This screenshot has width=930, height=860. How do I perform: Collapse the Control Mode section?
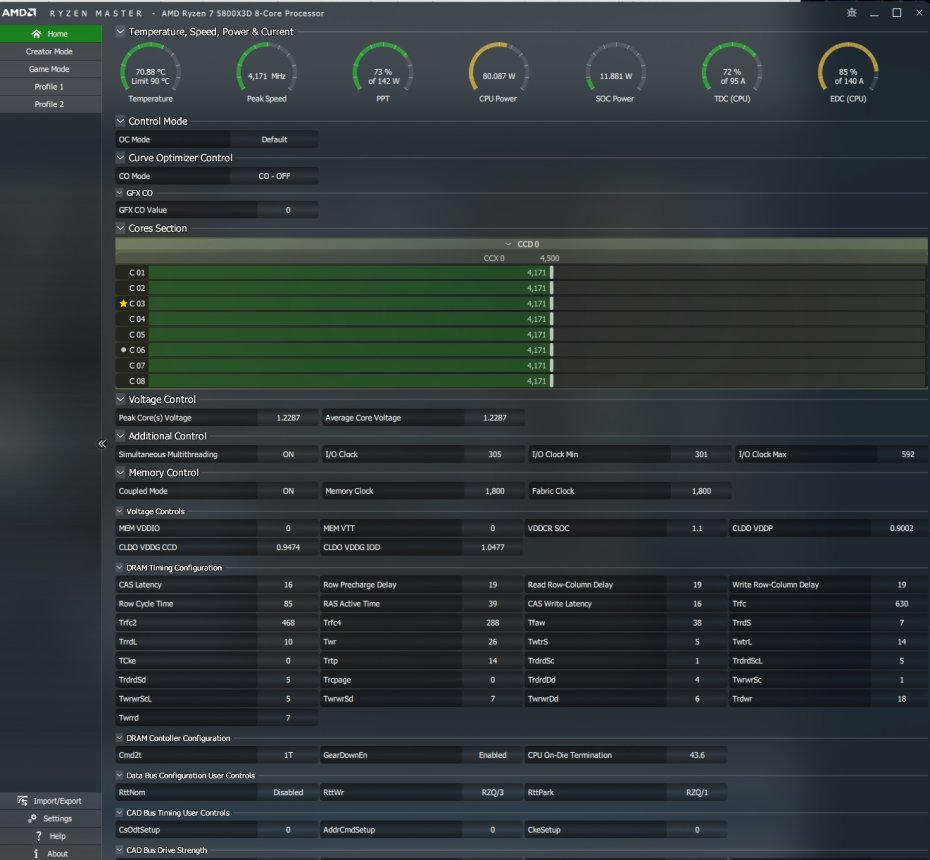pyautogui.click(x=120, y=121)
